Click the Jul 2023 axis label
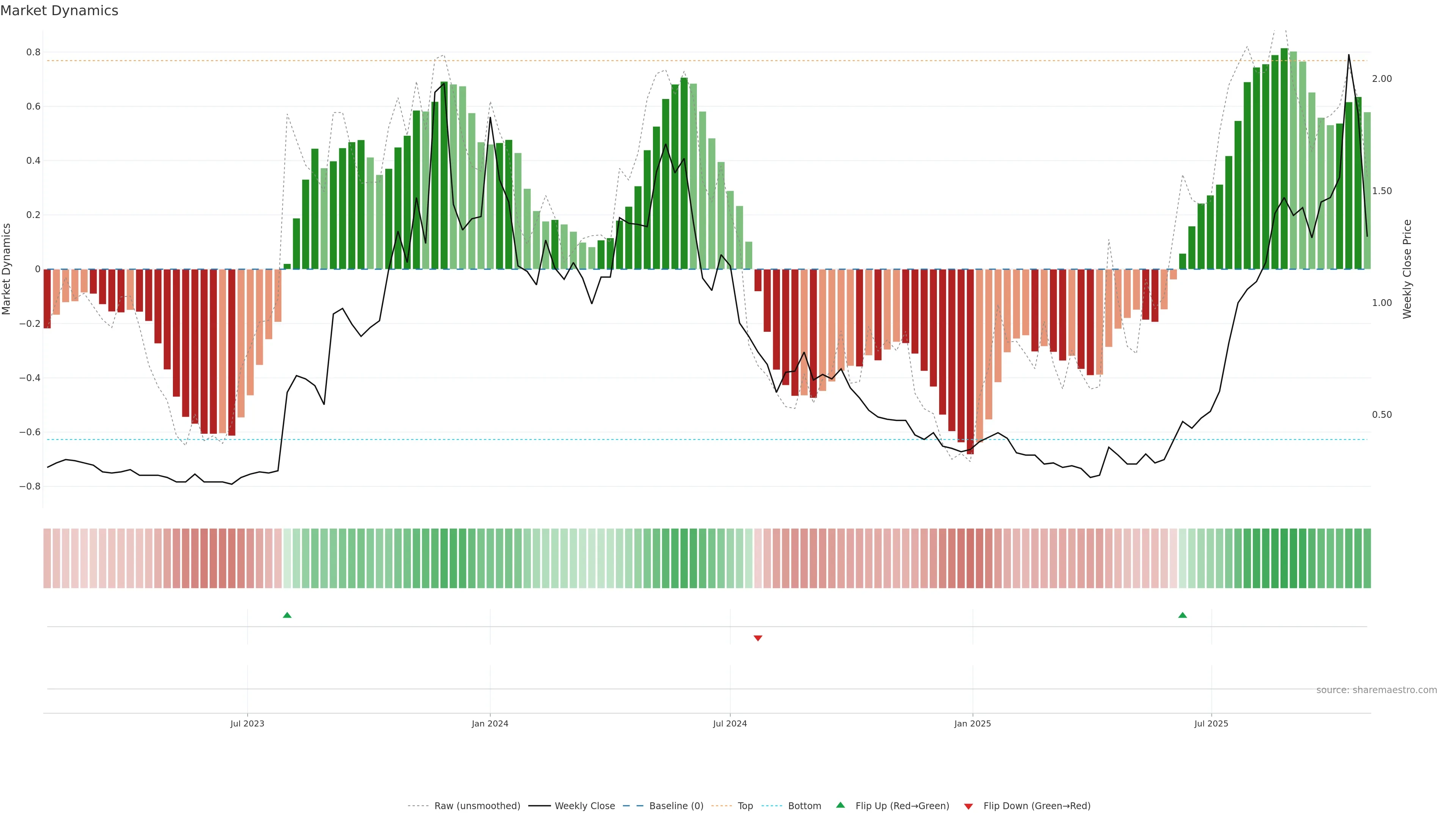 click(x=247, y=723)
